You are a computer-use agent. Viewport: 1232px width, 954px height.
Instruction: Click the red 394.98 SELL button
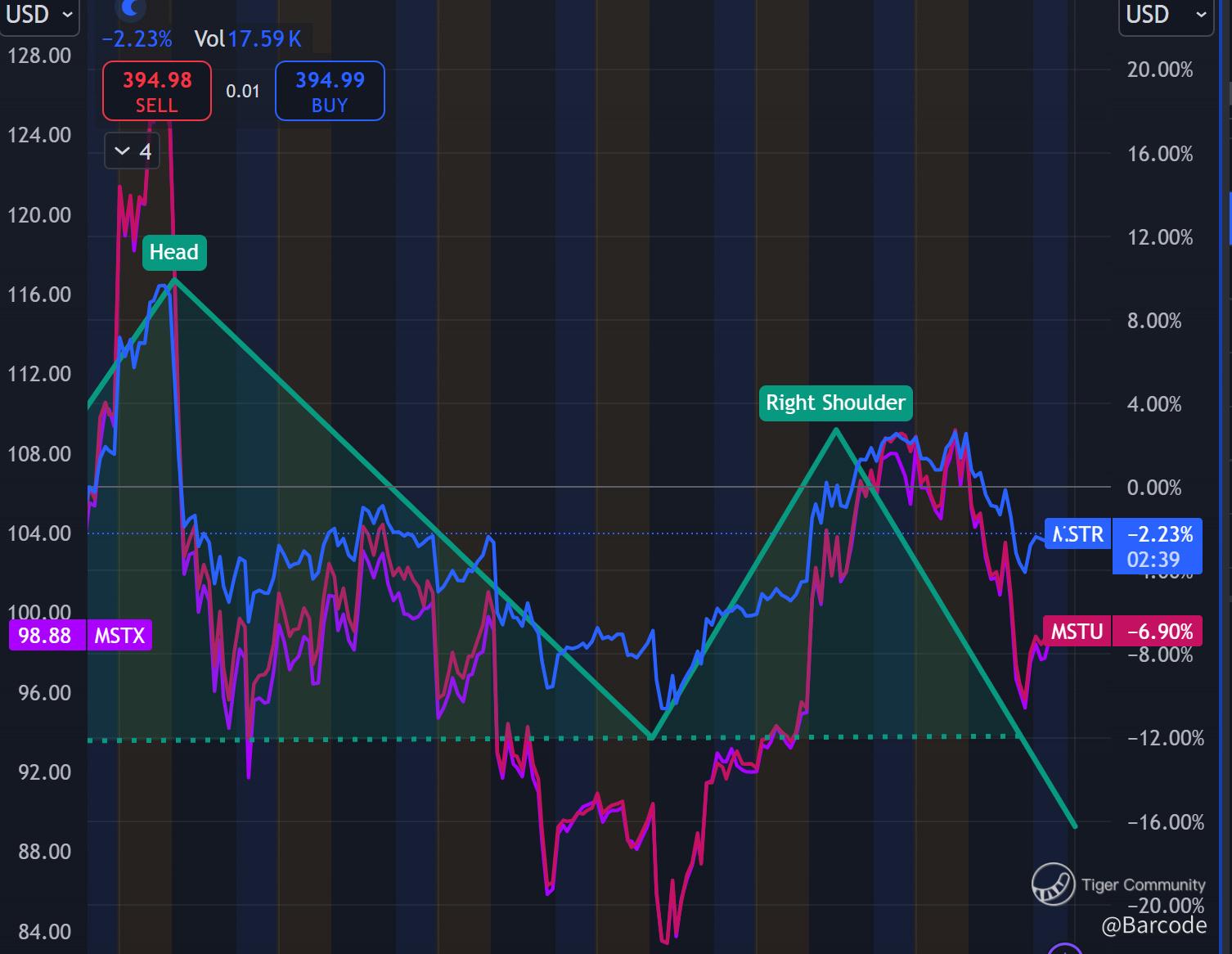pos(157,91)
